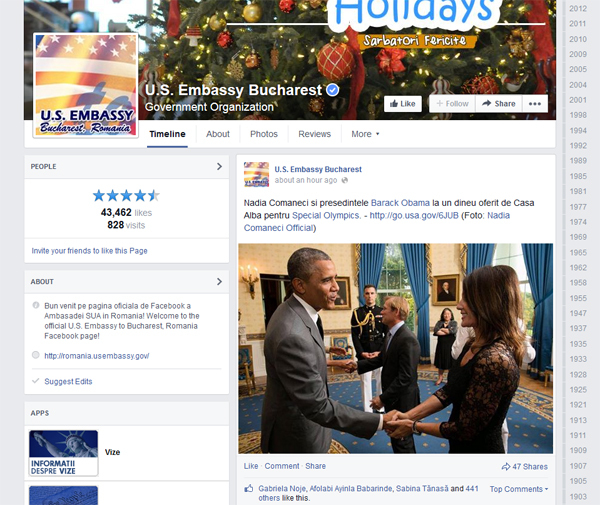This screenshot has width=600, height=505.
Task: Click the embassy avatar on the post
Action: coord(256,174)
